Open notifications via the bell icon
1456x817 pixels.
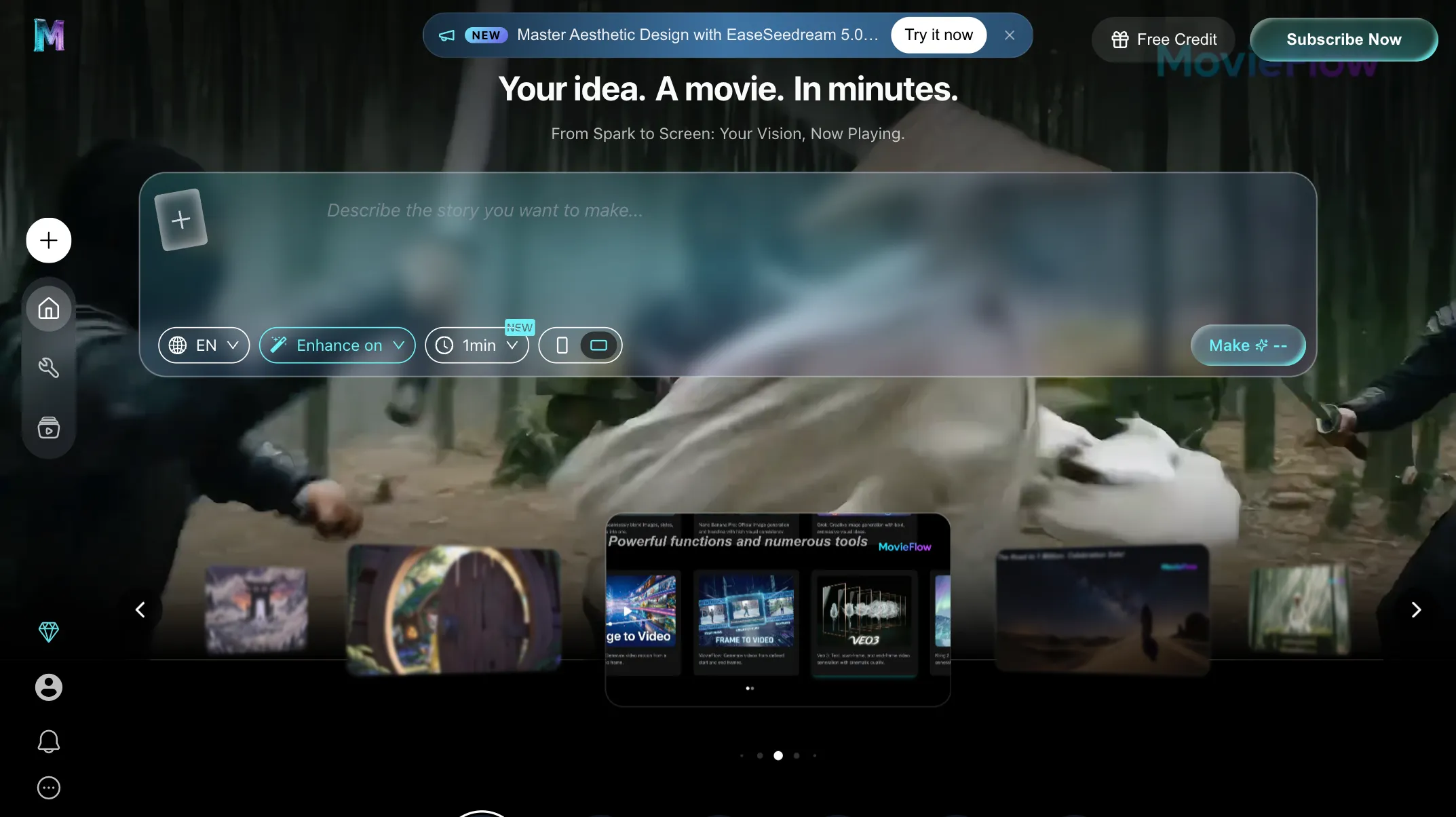(48, 741)
